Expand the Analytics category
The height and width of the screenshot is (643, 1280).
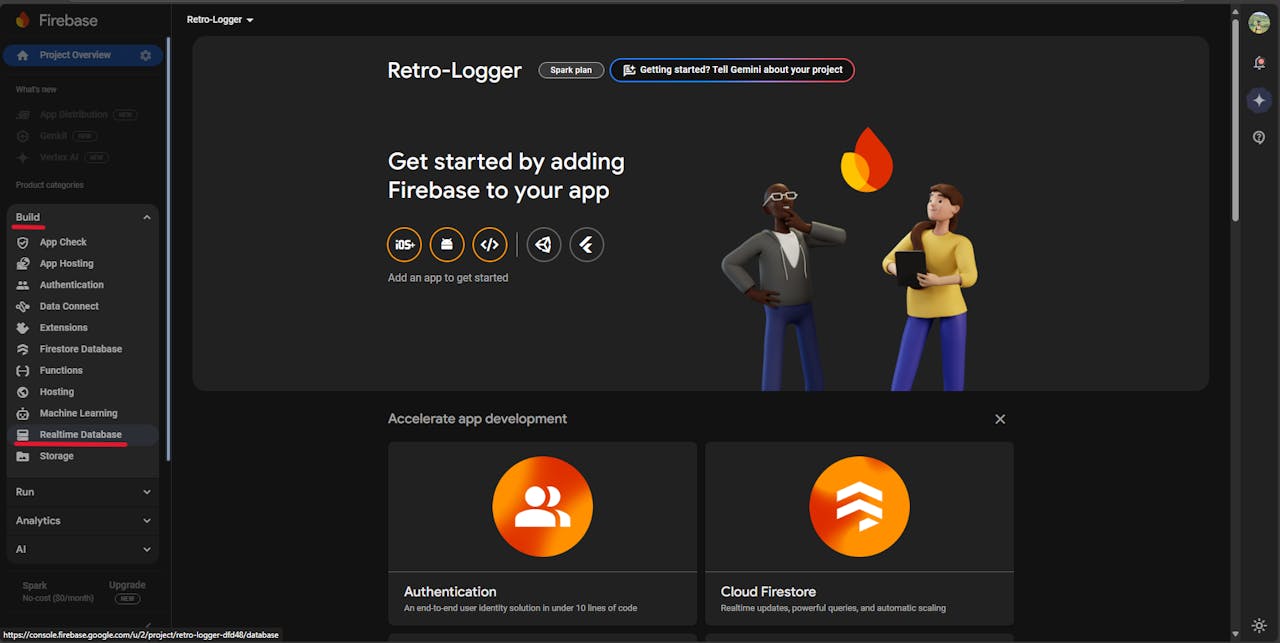coord(83,521)
